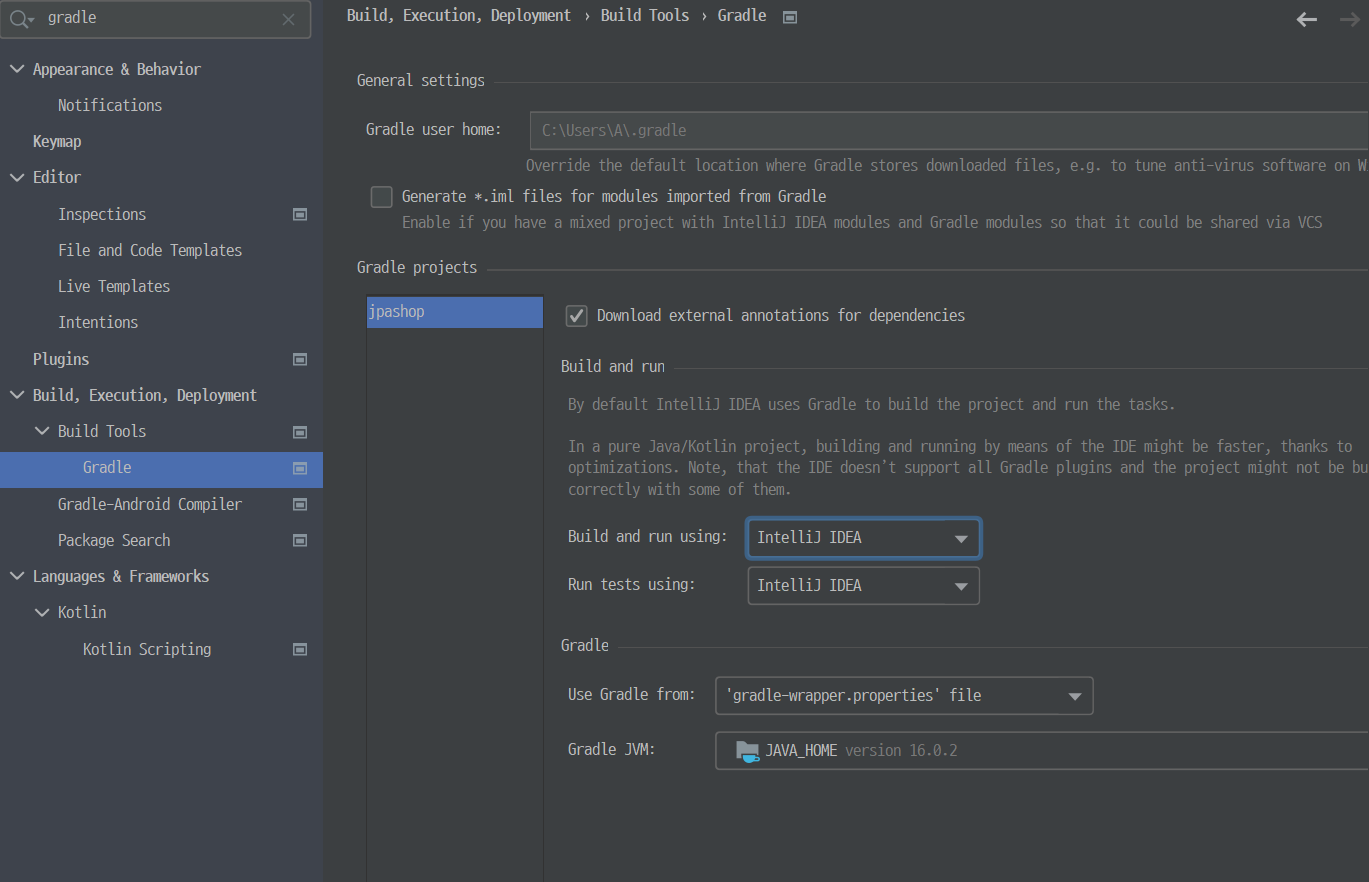Click project-level icon beside Package Search
This screenshot has height=882, width=1369.
coord(299,540)
